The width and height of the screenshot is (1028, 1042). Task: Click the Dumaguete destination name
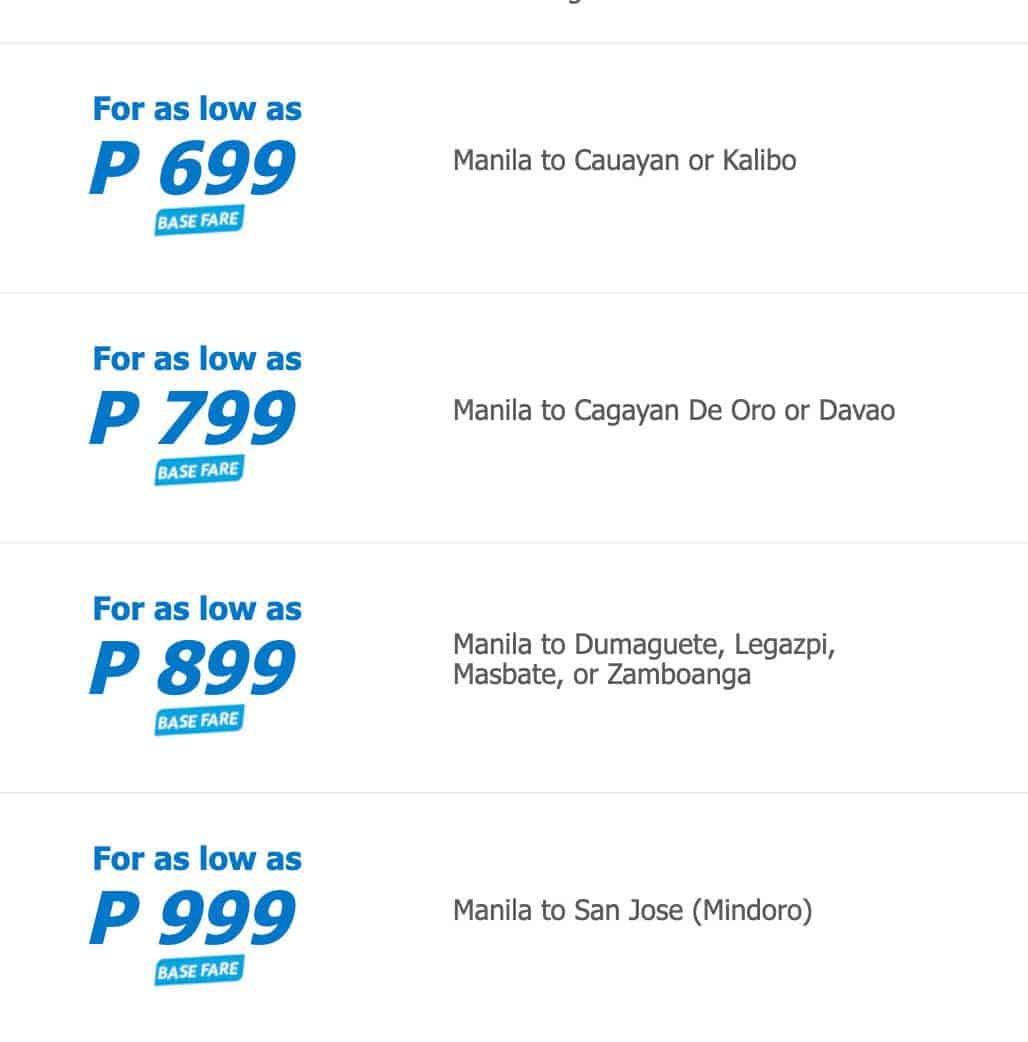[649, 646]
